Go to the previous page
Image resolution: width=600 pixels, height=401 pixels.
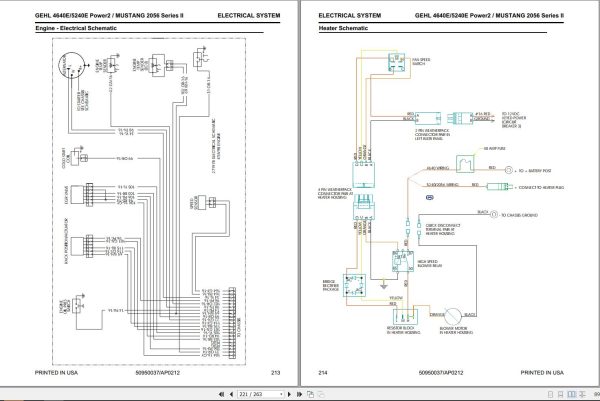pos(231,394)
